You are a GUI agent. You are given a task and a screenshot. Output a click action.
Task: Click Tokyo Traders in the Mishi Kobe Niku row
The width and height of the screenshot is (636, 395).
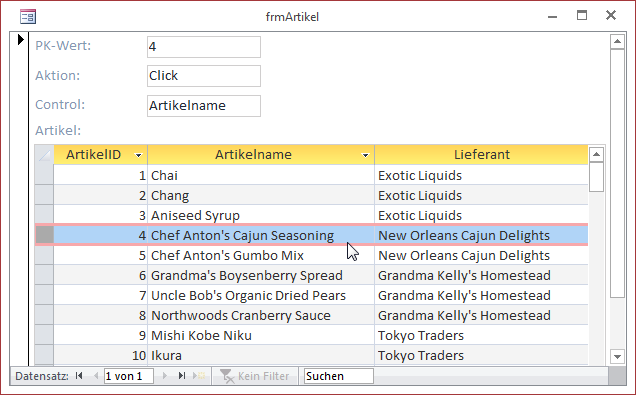point(481,335)
